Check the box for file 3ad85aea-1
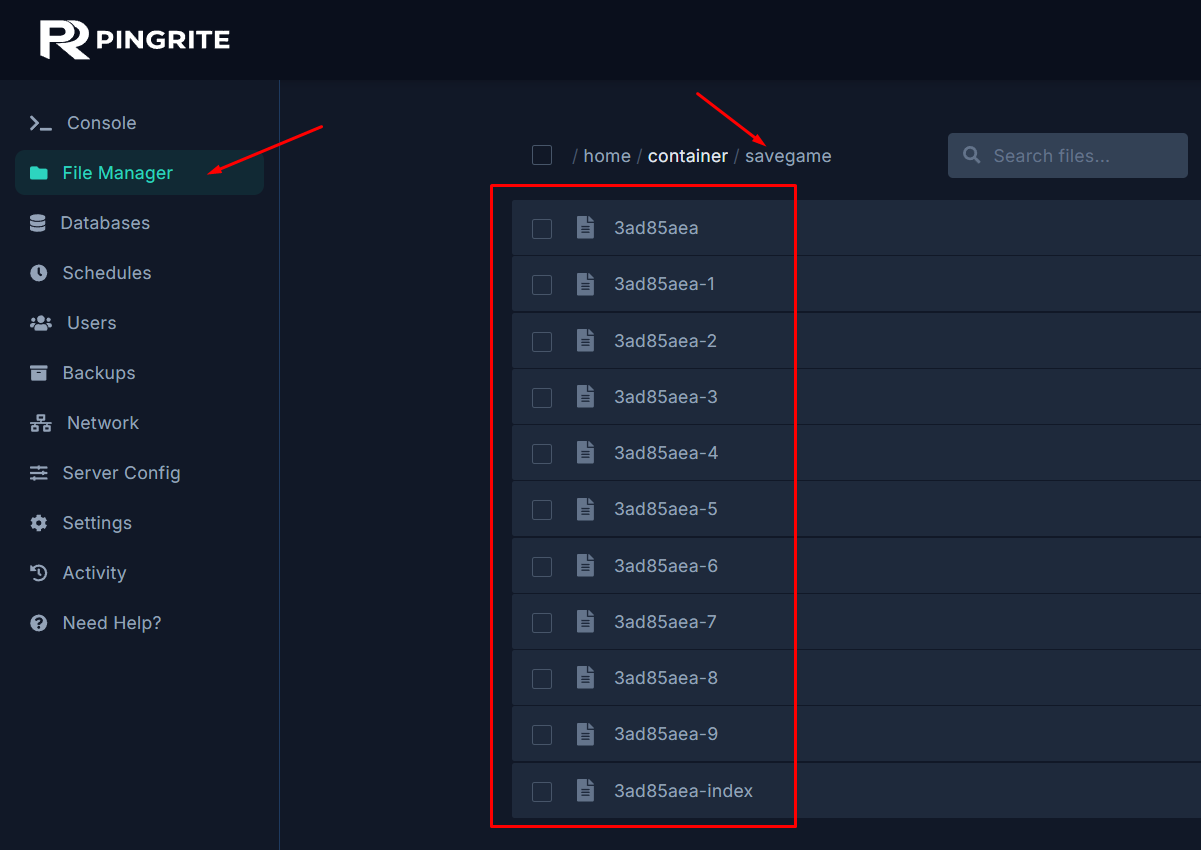The image size is (1201, 850). pos(542,285)
